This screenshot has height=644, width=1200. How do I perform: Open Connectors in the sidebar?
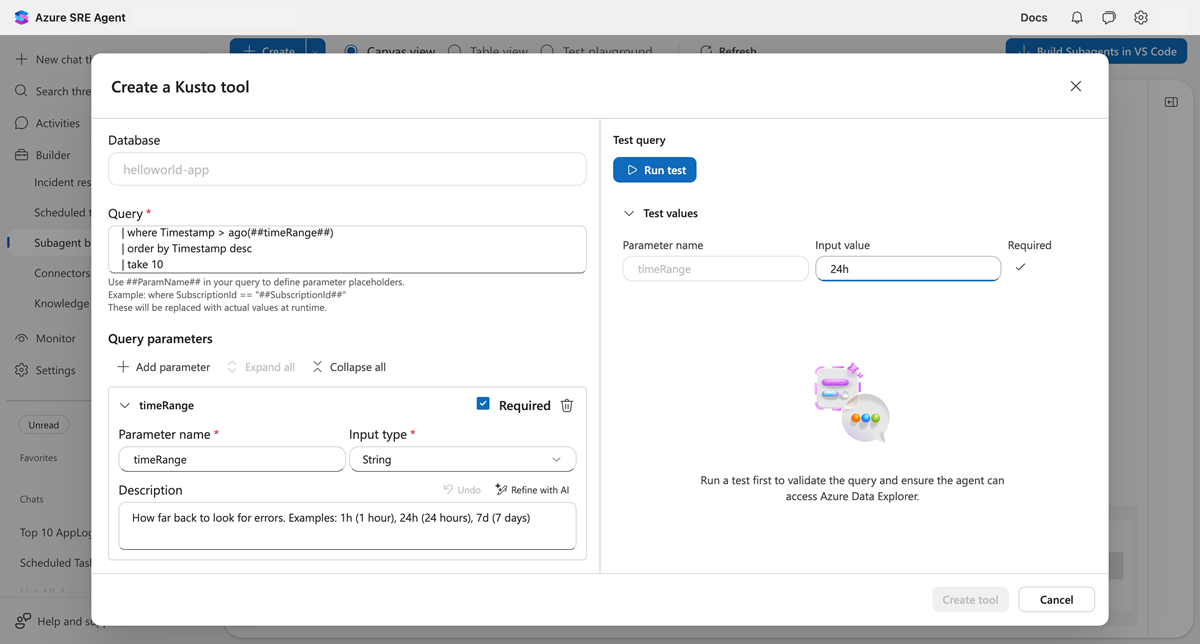tap(62, 273)
